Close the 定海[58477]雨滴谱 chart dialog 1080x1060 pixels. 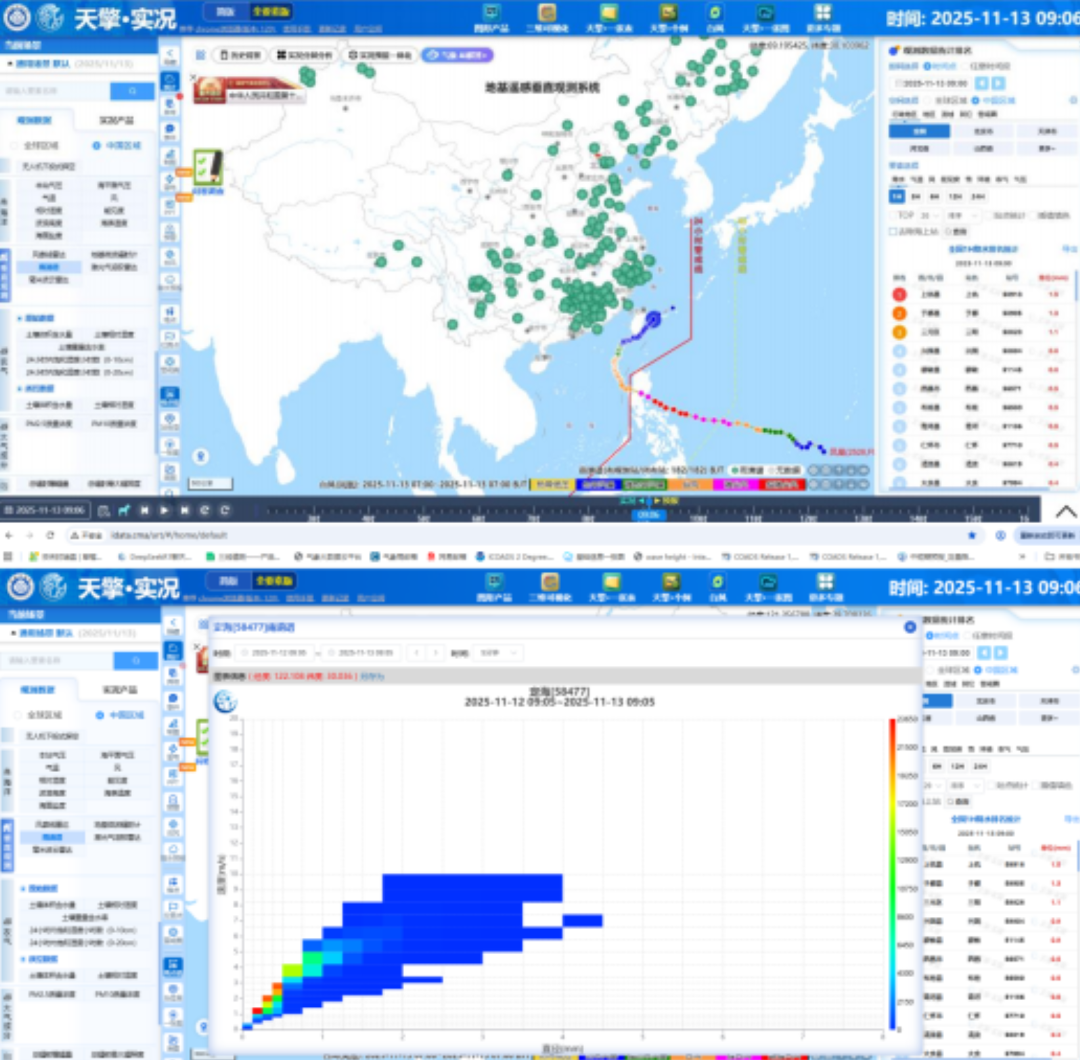pos(910,627)
